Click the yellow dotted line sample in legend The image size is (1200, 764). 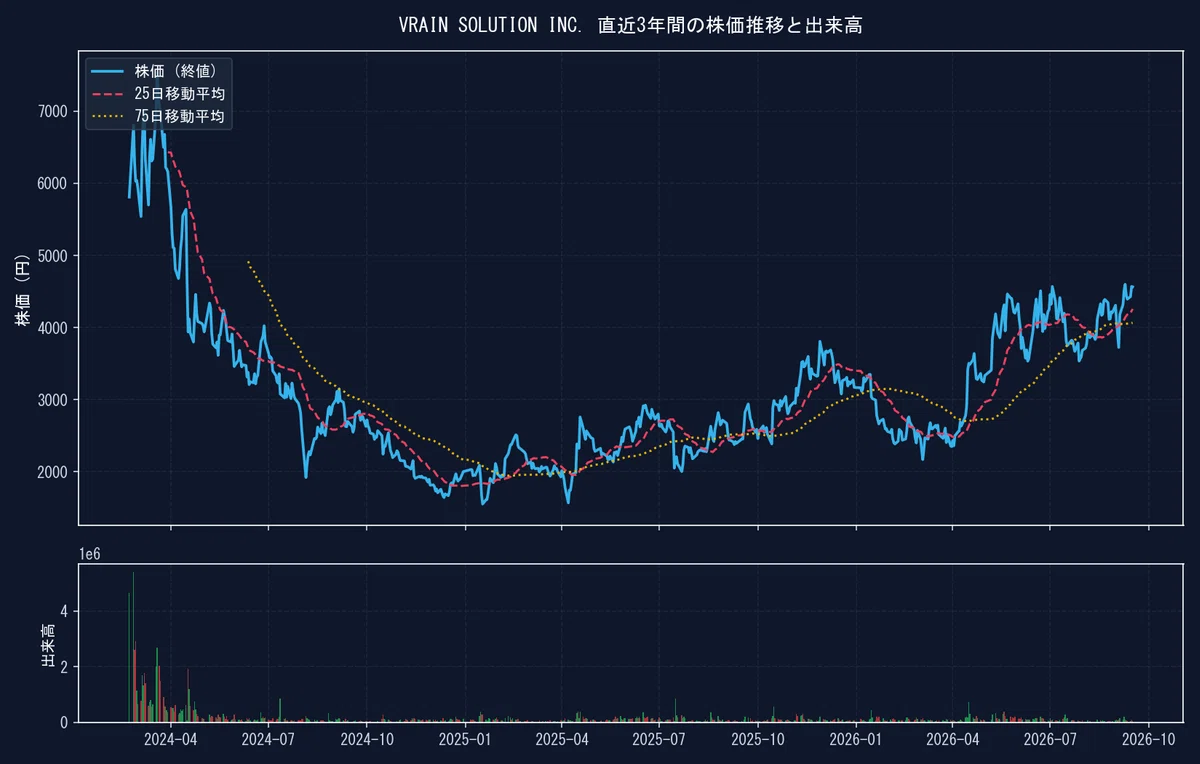click(x=107, y=117)
